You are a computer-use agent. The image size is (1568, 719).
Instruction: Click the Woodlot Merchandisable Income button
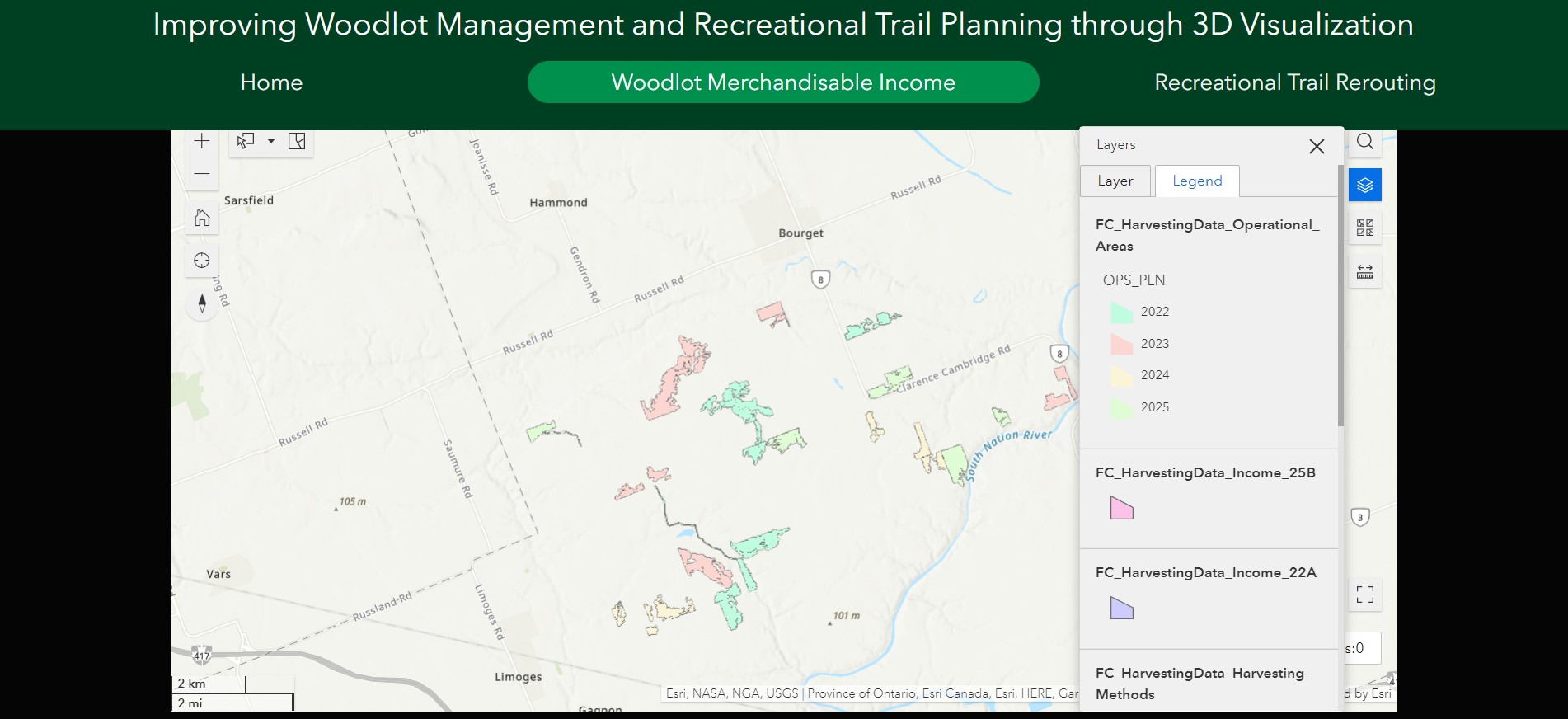click(x=783, y=82)
